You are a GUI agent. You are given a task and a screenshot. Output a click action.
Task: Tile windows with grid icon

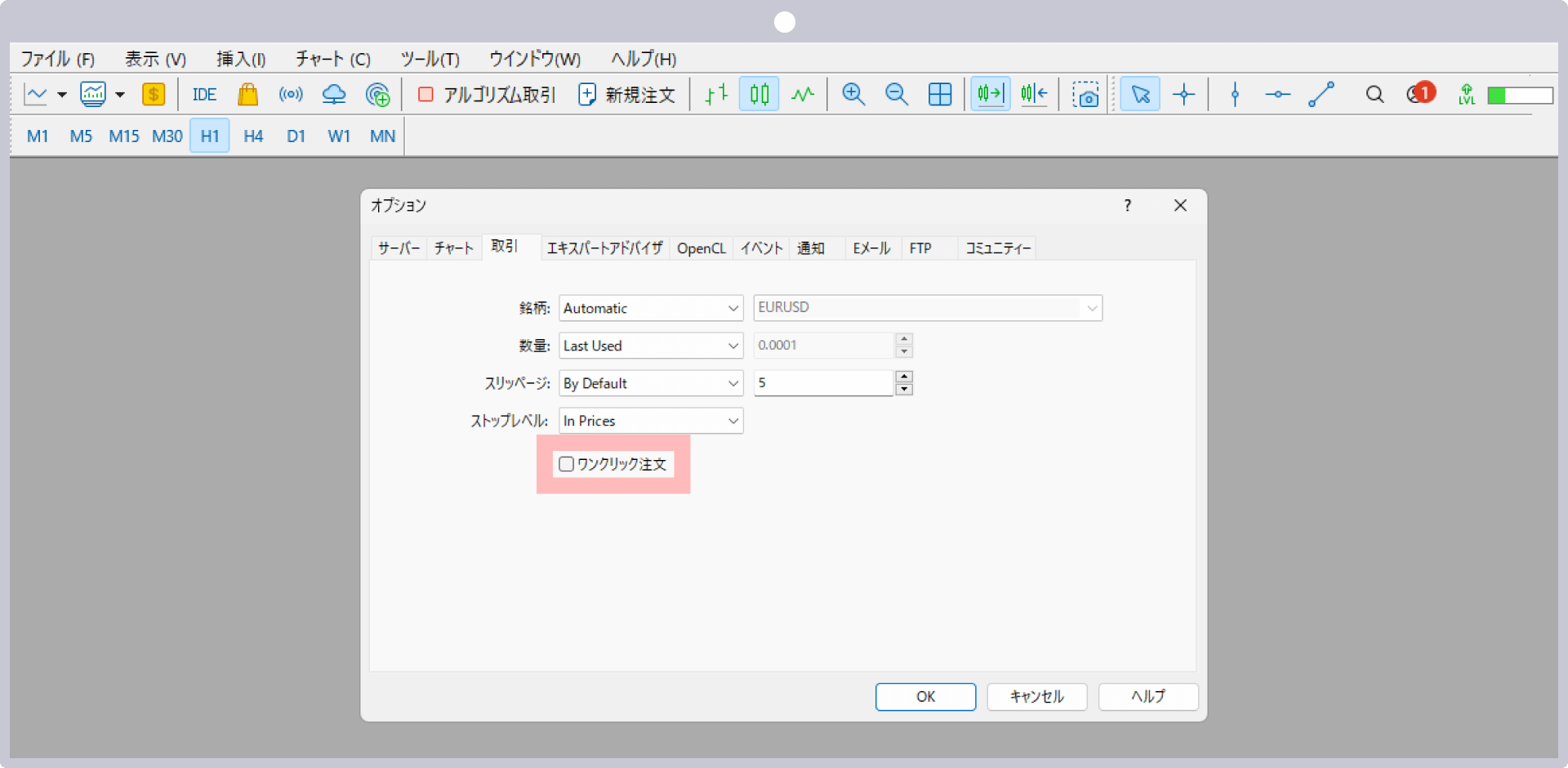pos(940,95)
